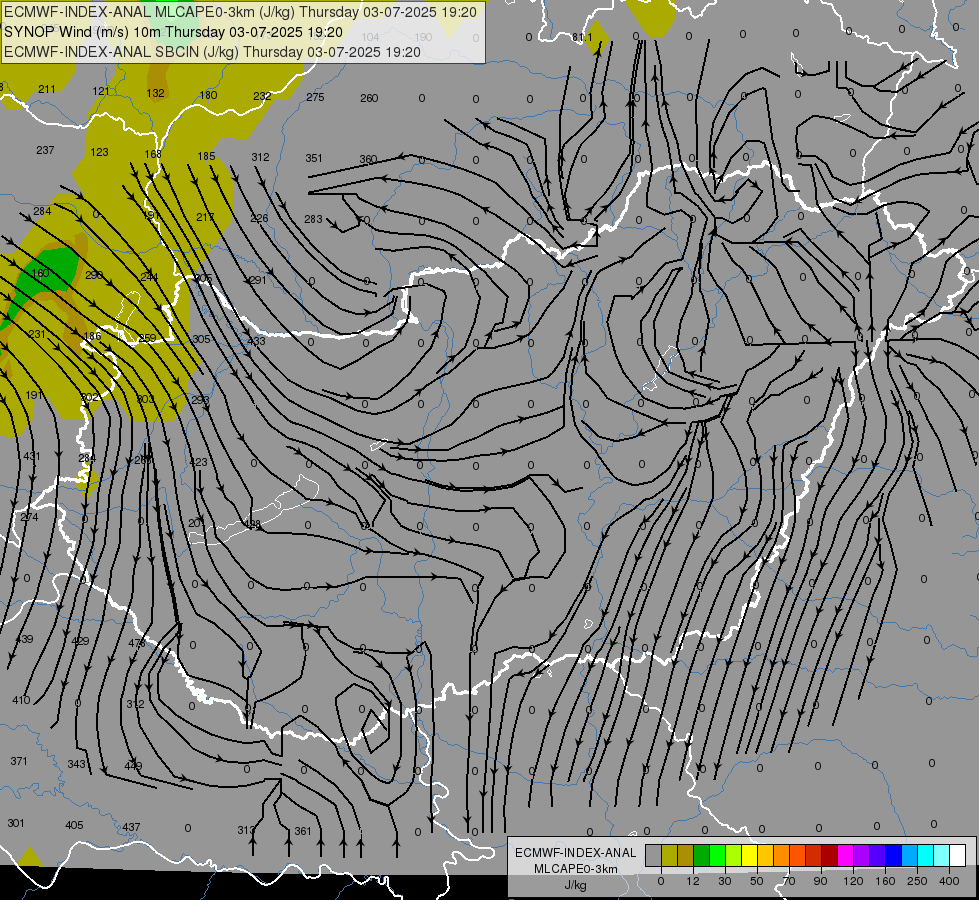Image resolution: width=979 pixels, height=900 pixels.
Task: Click the map value 423
Action: click(199, 462)
